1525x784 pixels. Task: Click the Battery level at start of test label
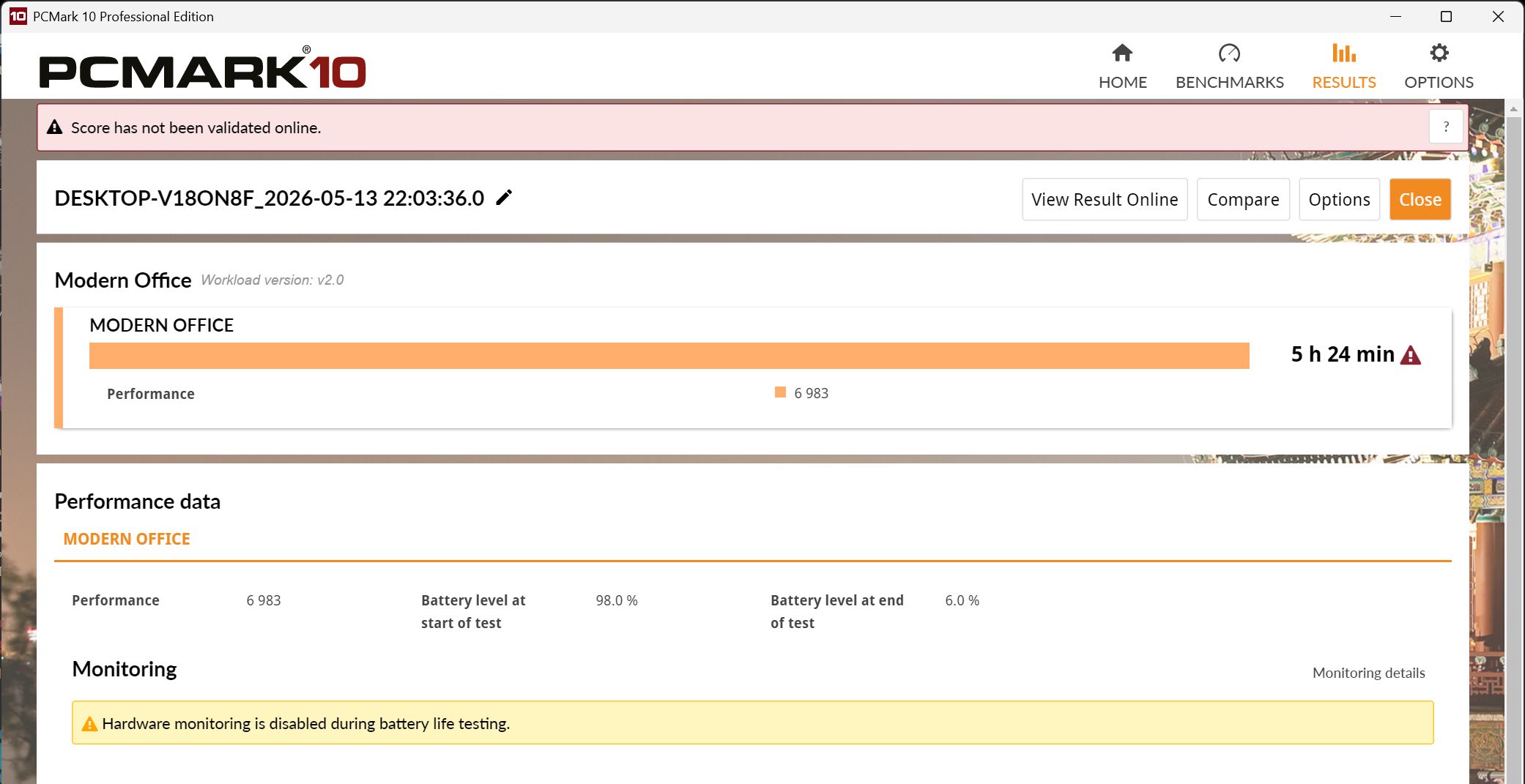473,611
